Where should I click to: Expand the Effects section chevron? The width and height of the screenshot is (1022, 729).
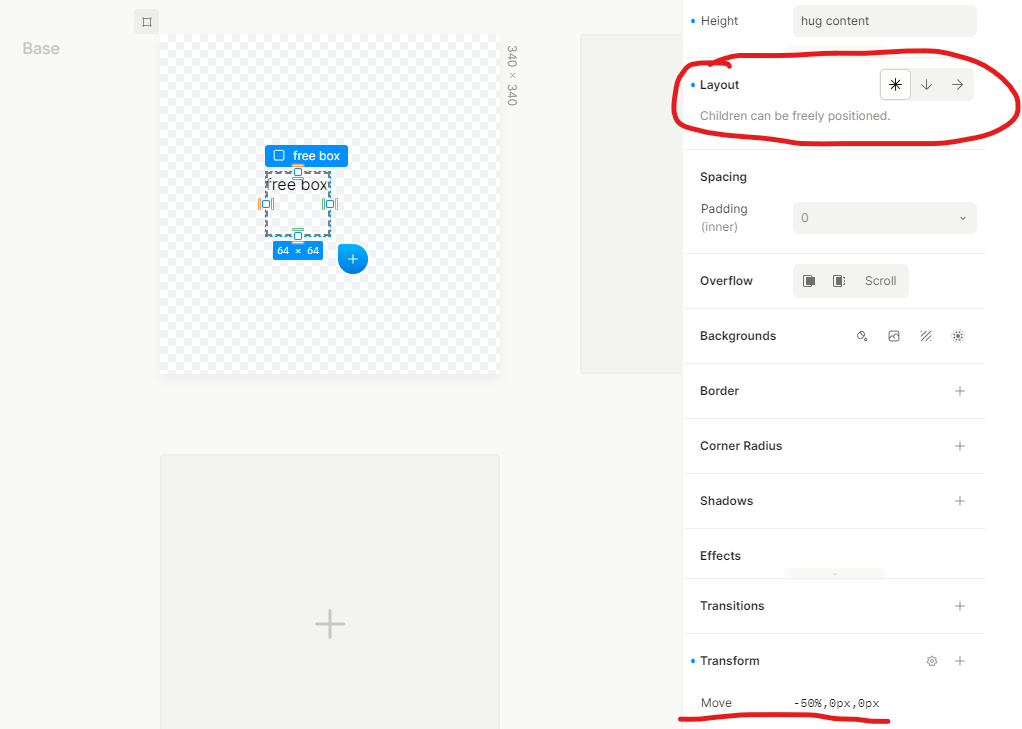(835, 574)
